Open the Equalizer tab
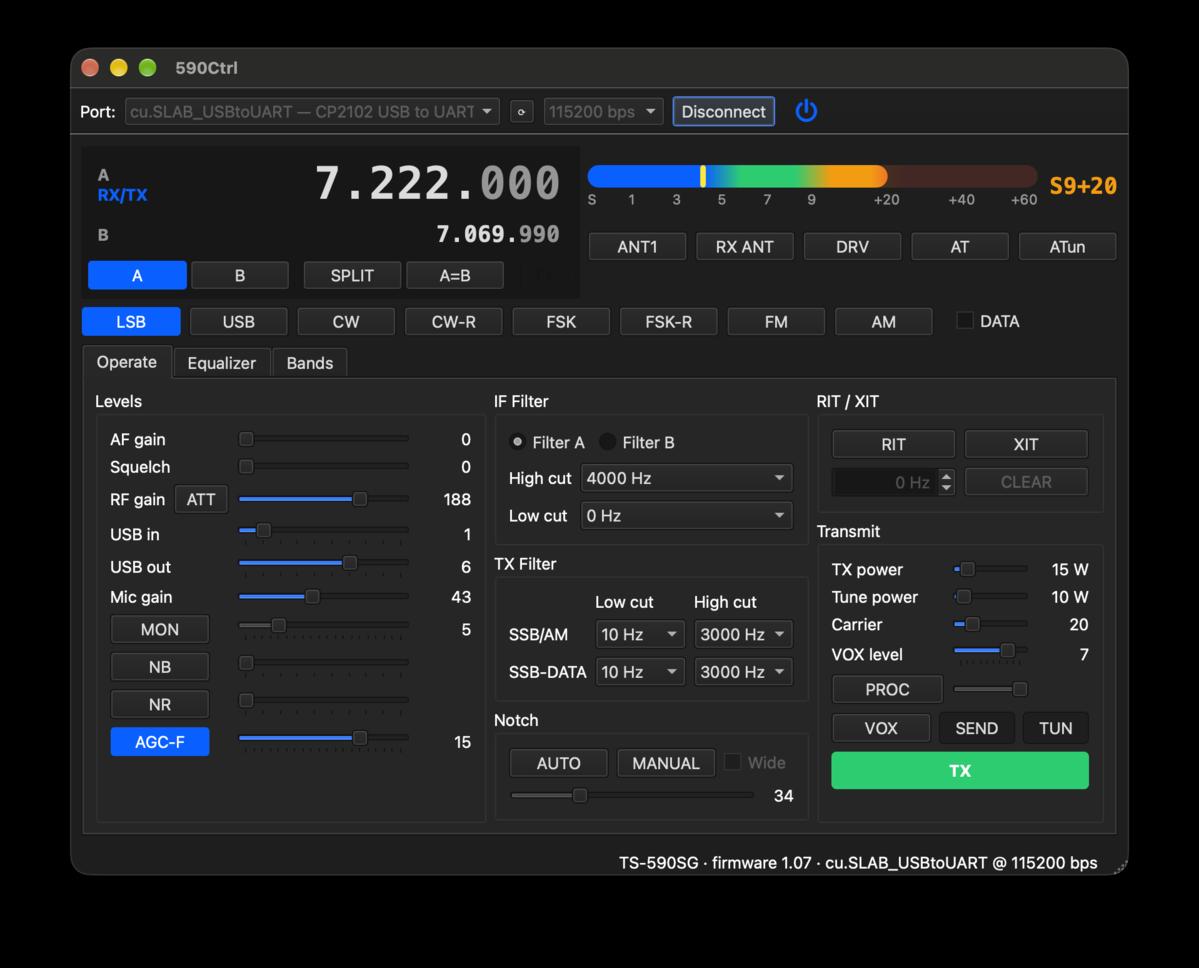This screenshot has width=1199, height=968. pyautogui.click(x=222, y=363)
